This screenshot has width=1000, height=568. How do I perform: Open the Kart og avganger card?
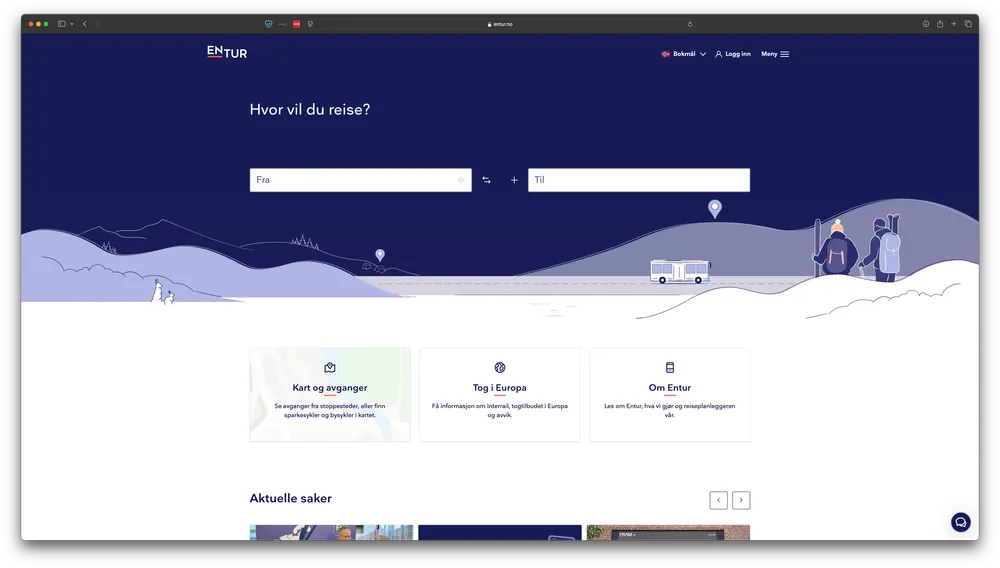coord(329,394)
